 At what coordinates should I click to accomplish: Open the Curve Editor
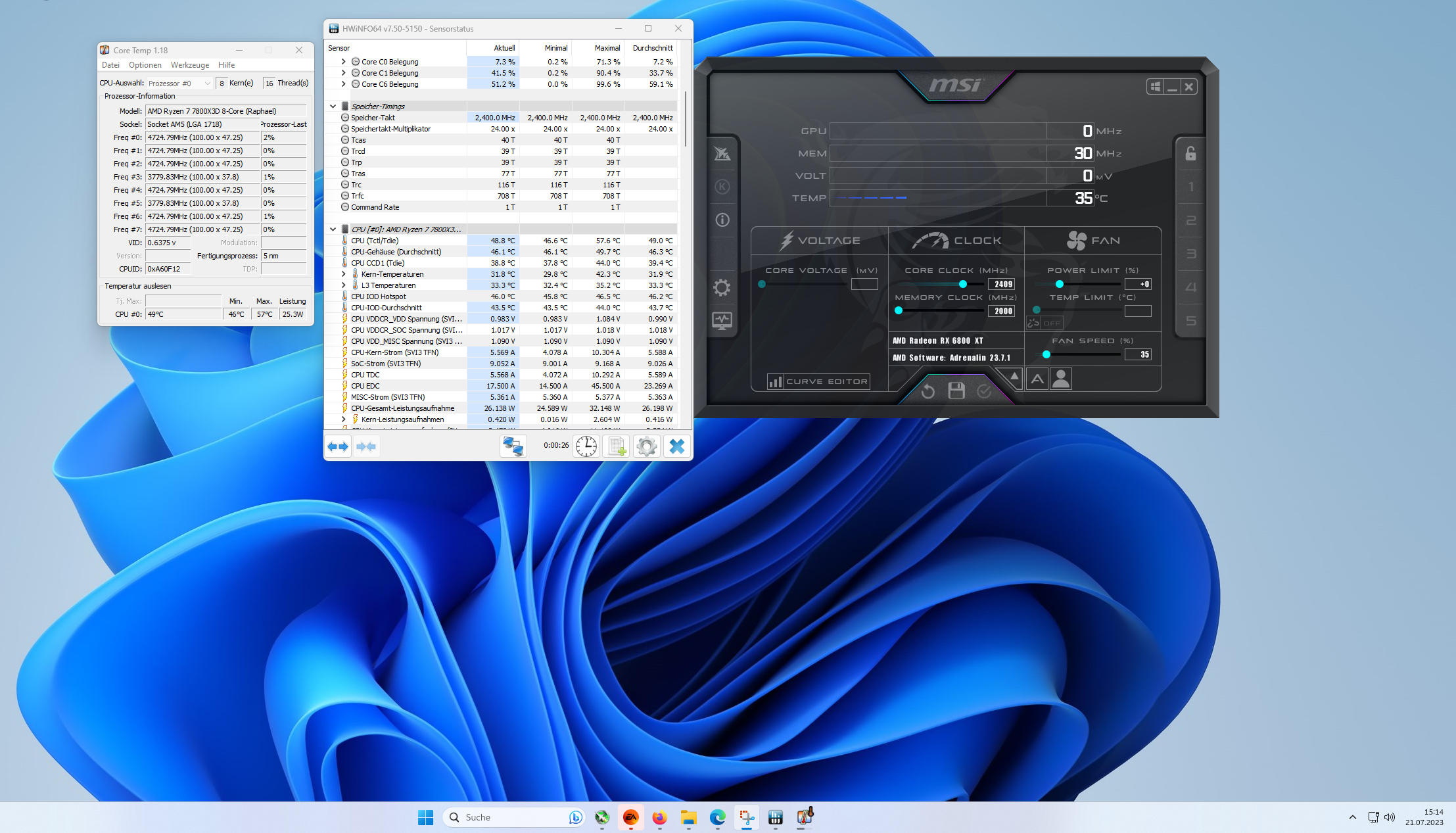coord(818,381)
